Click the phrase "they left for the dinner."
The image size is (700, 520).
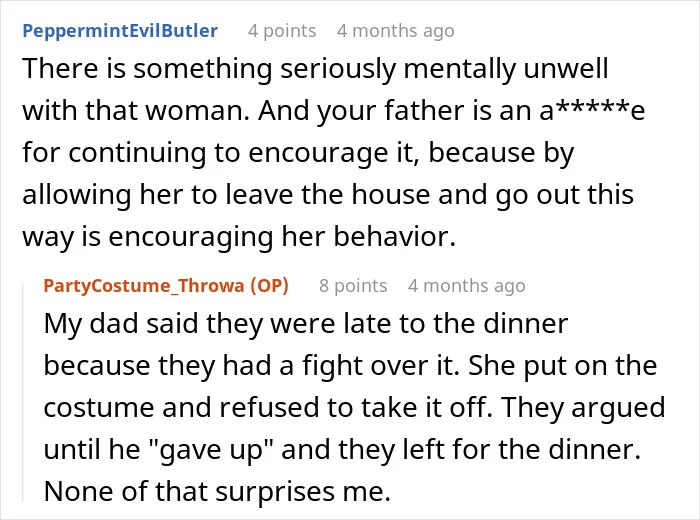(490, 449)
